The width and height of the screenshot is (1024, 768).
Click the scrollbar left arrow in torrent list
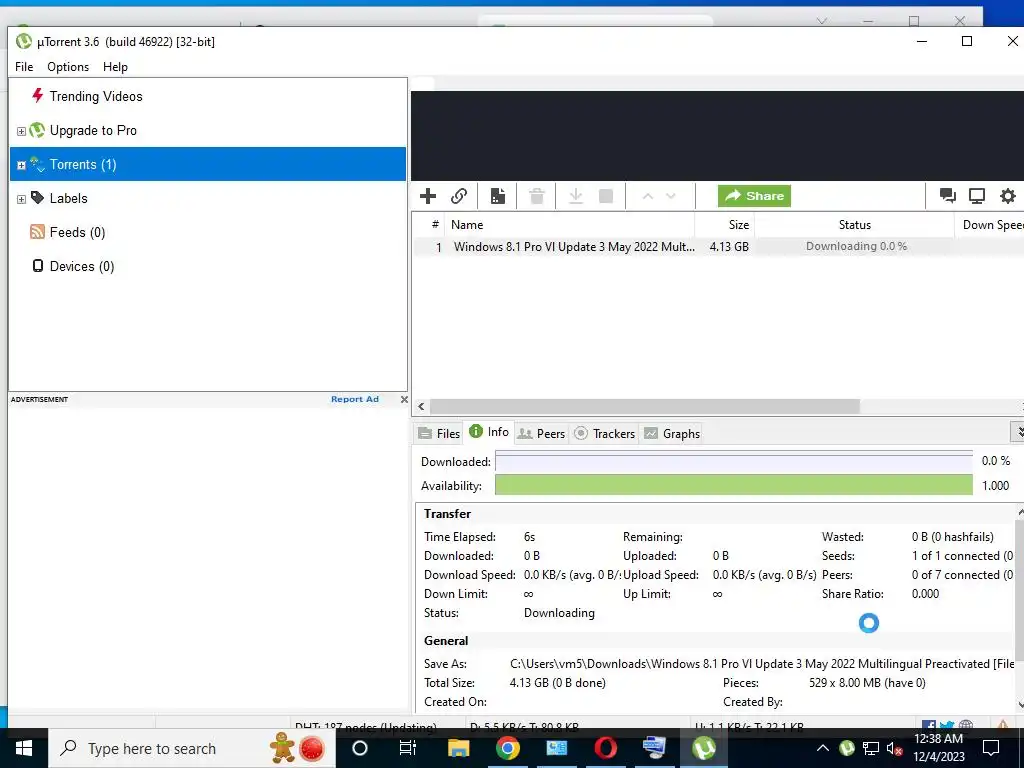click(421, 406)
